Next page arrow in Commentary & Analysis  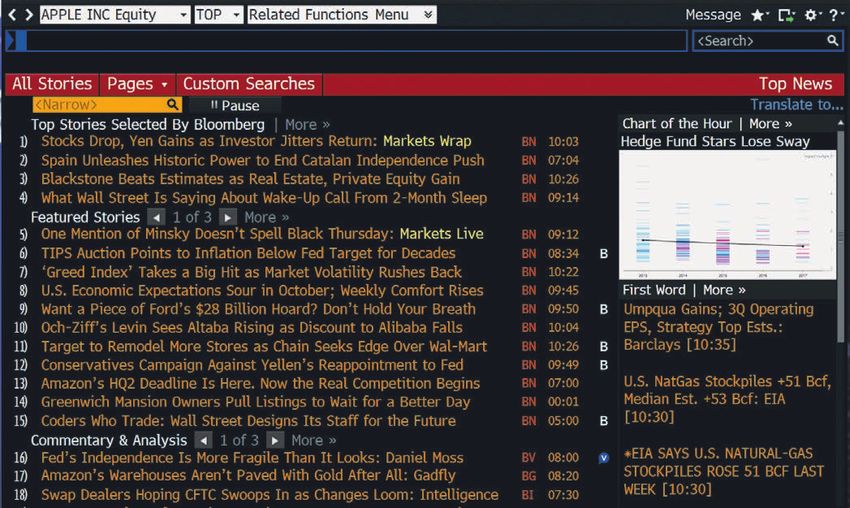[x=275, y=440]
